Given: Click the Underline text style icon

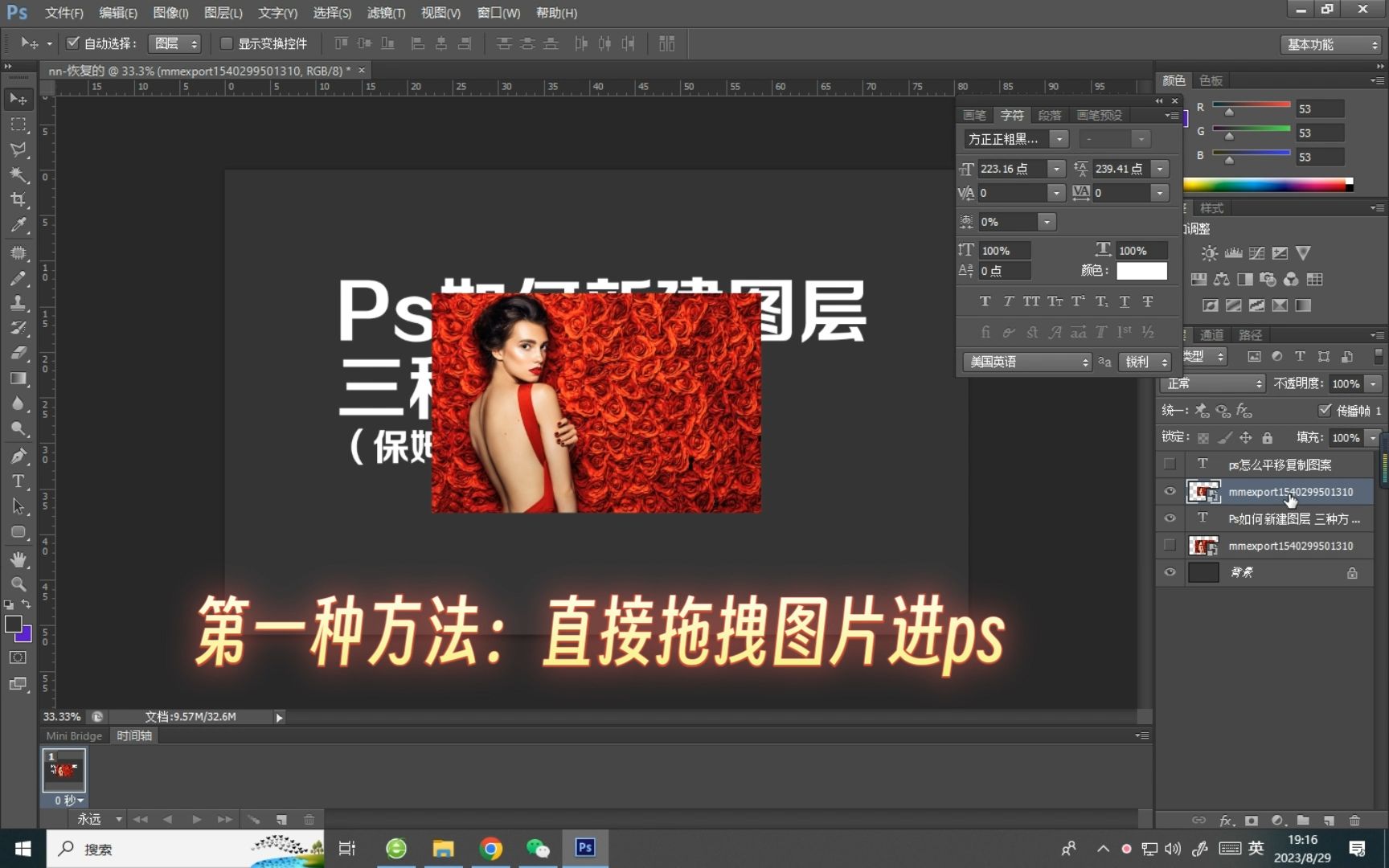Looking at the screenshot, I should coord(1125,301).
